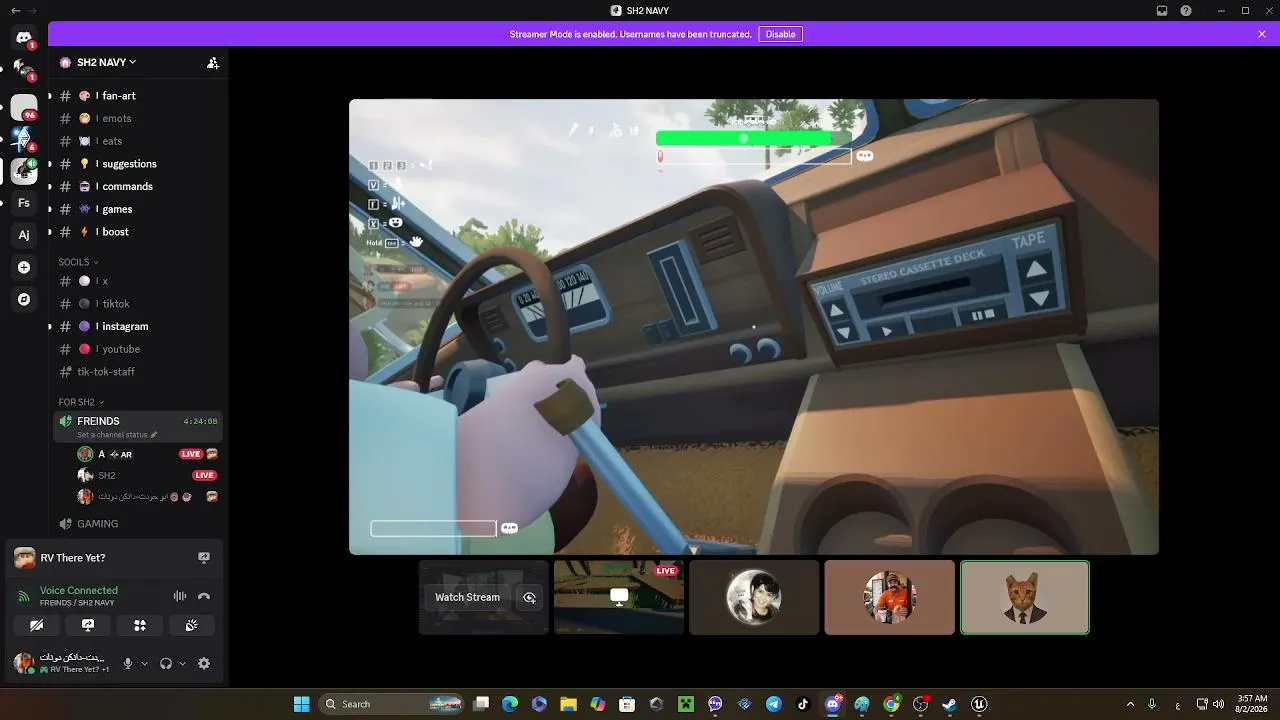Viewport: 1280px width, 720px height.
Task: Dismiss the Streamer Mode banner
Action: click(x=1262, y=34)
